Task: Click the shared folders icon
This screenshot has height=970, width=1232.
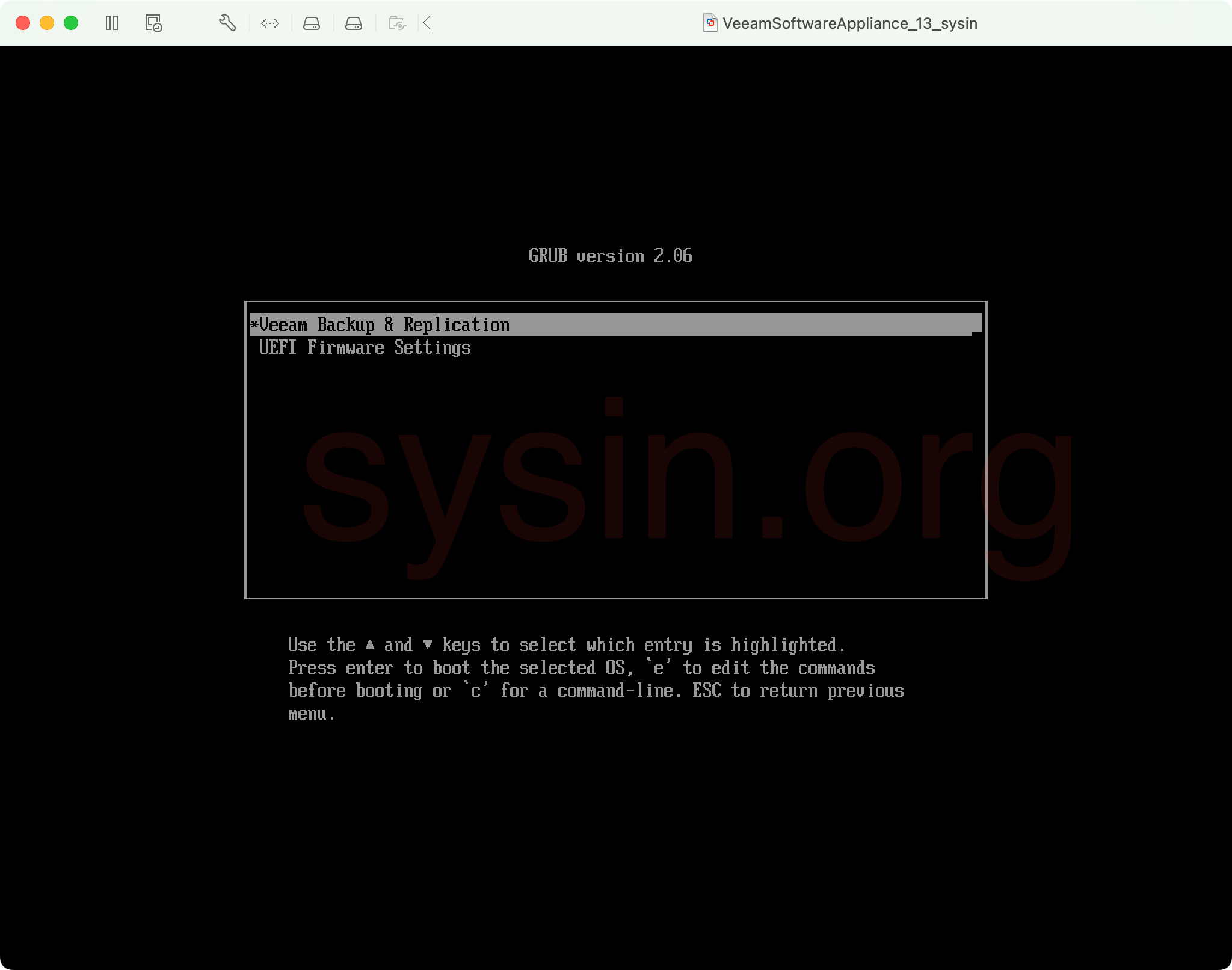Action: tap(397, 23)
